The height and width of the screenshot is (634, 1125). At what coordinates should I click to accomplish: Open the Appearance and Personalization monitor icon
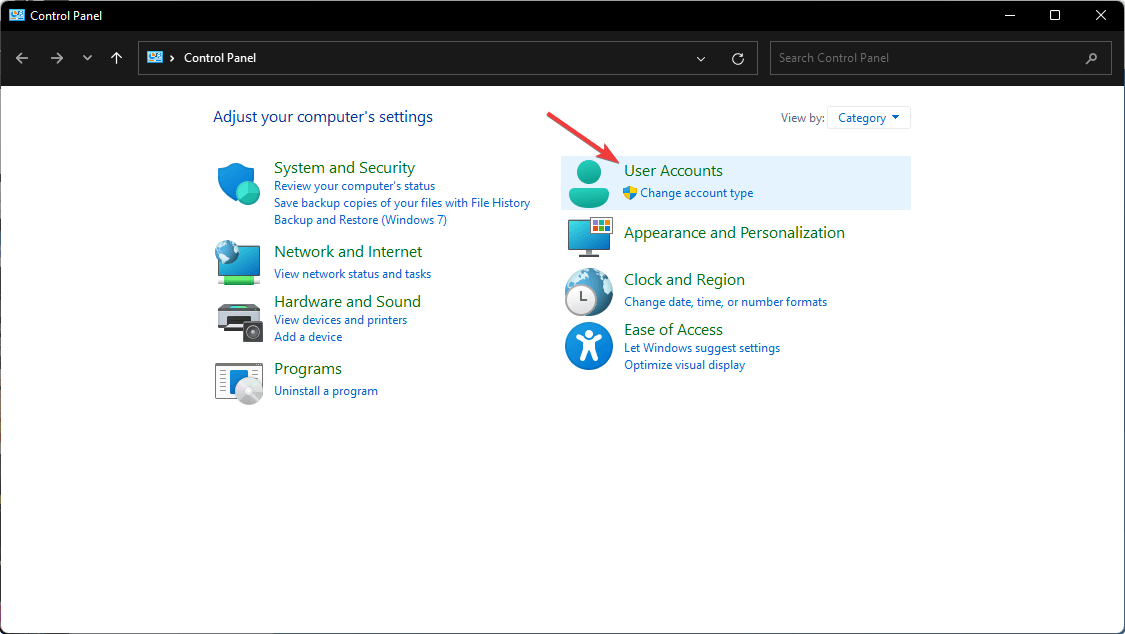(588, 237)
